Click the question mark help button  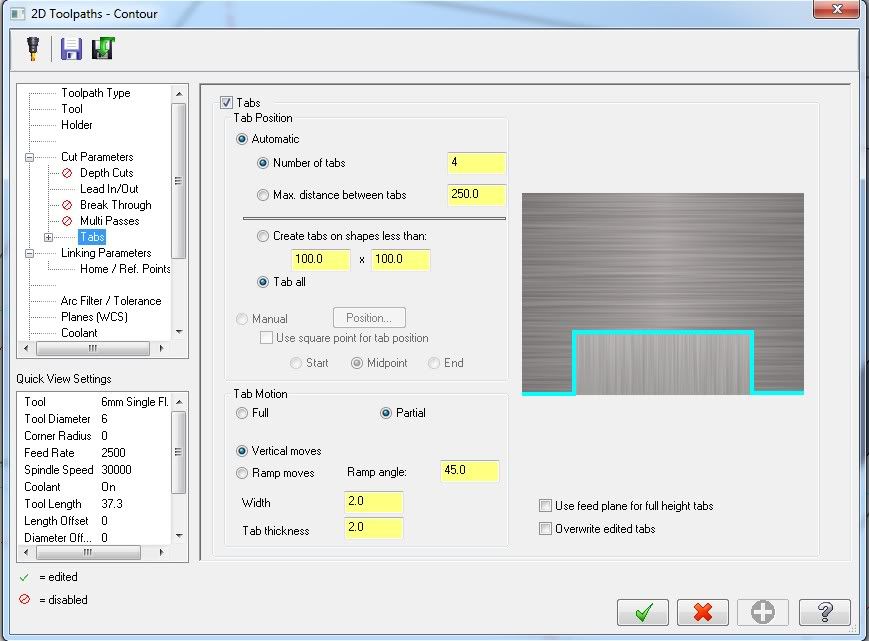click(x=824, y=612)
